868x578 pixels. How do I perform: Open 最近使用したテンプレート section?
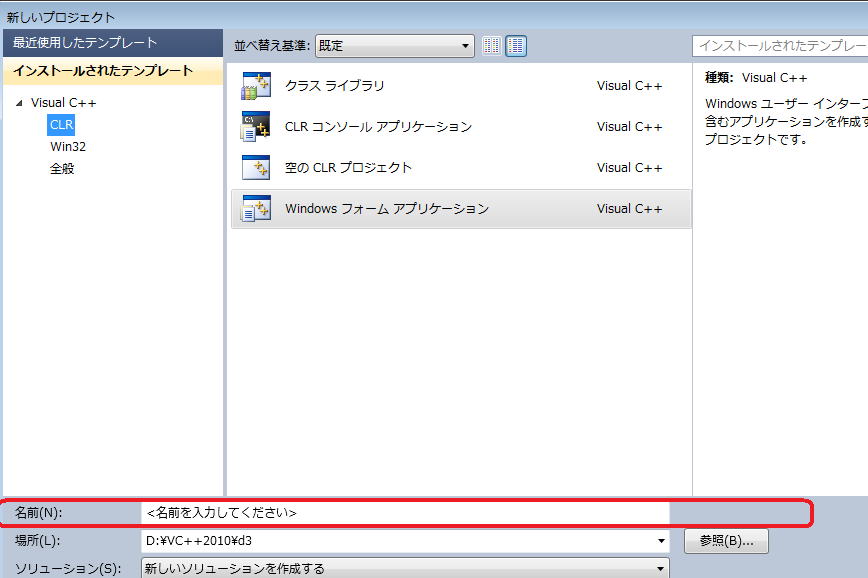[x=85, y=43]
